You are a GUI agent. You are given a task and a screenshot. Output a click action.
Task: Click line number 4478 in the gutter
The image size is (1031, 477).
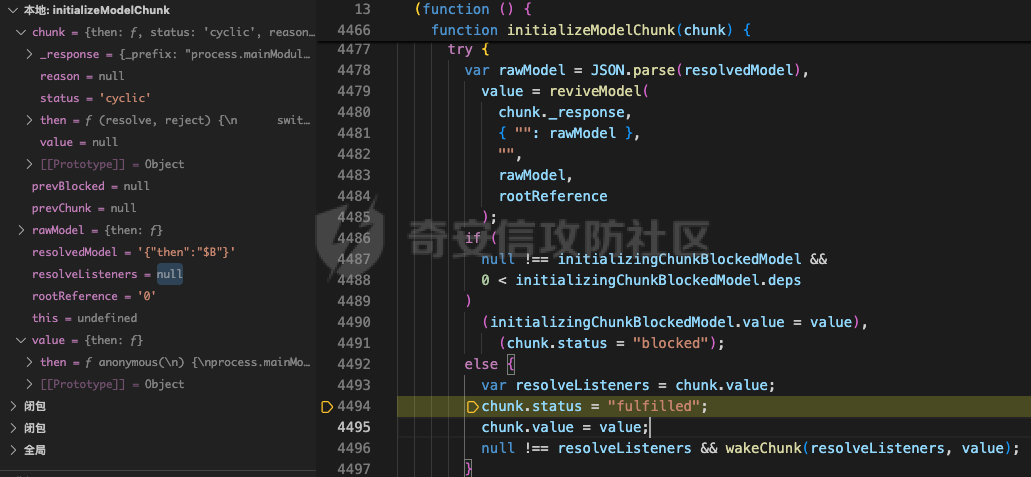354,70
